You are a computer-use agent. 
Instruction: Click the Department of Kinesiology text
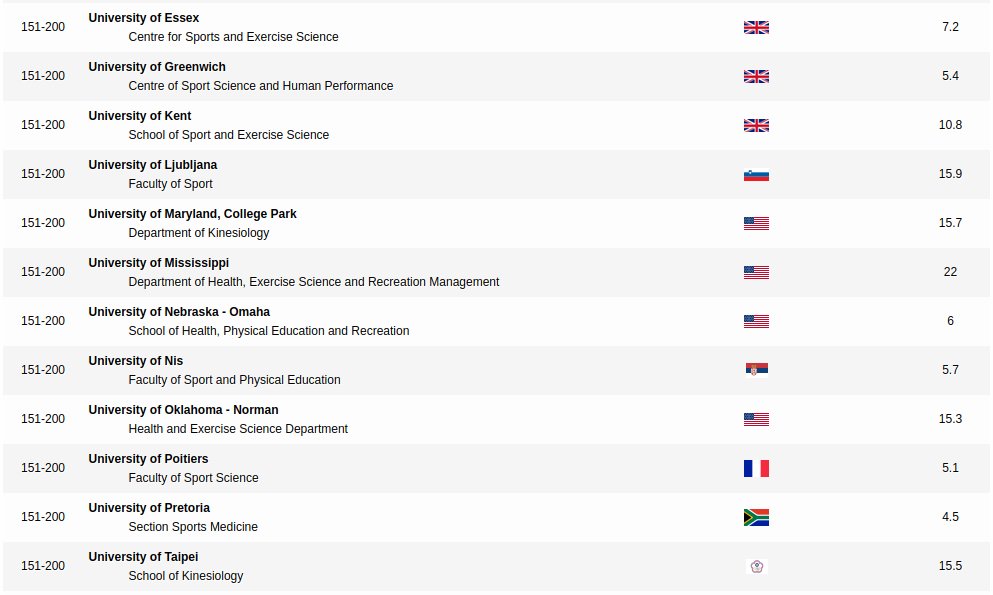tap(199, 233)
